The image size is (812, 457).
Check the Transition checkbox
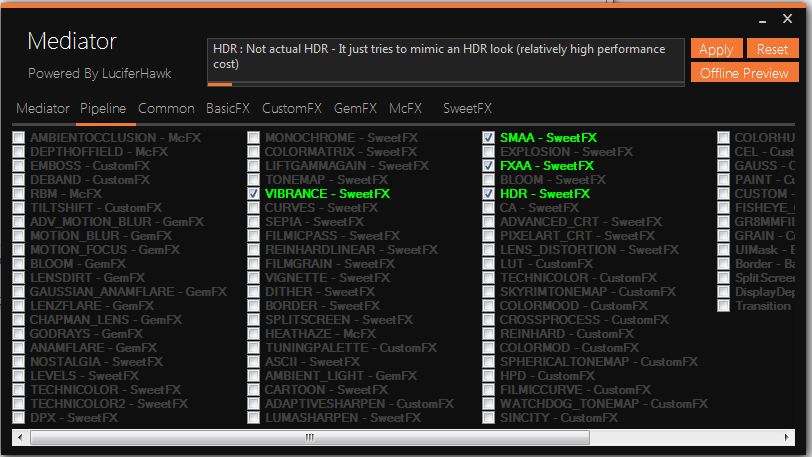723,306
